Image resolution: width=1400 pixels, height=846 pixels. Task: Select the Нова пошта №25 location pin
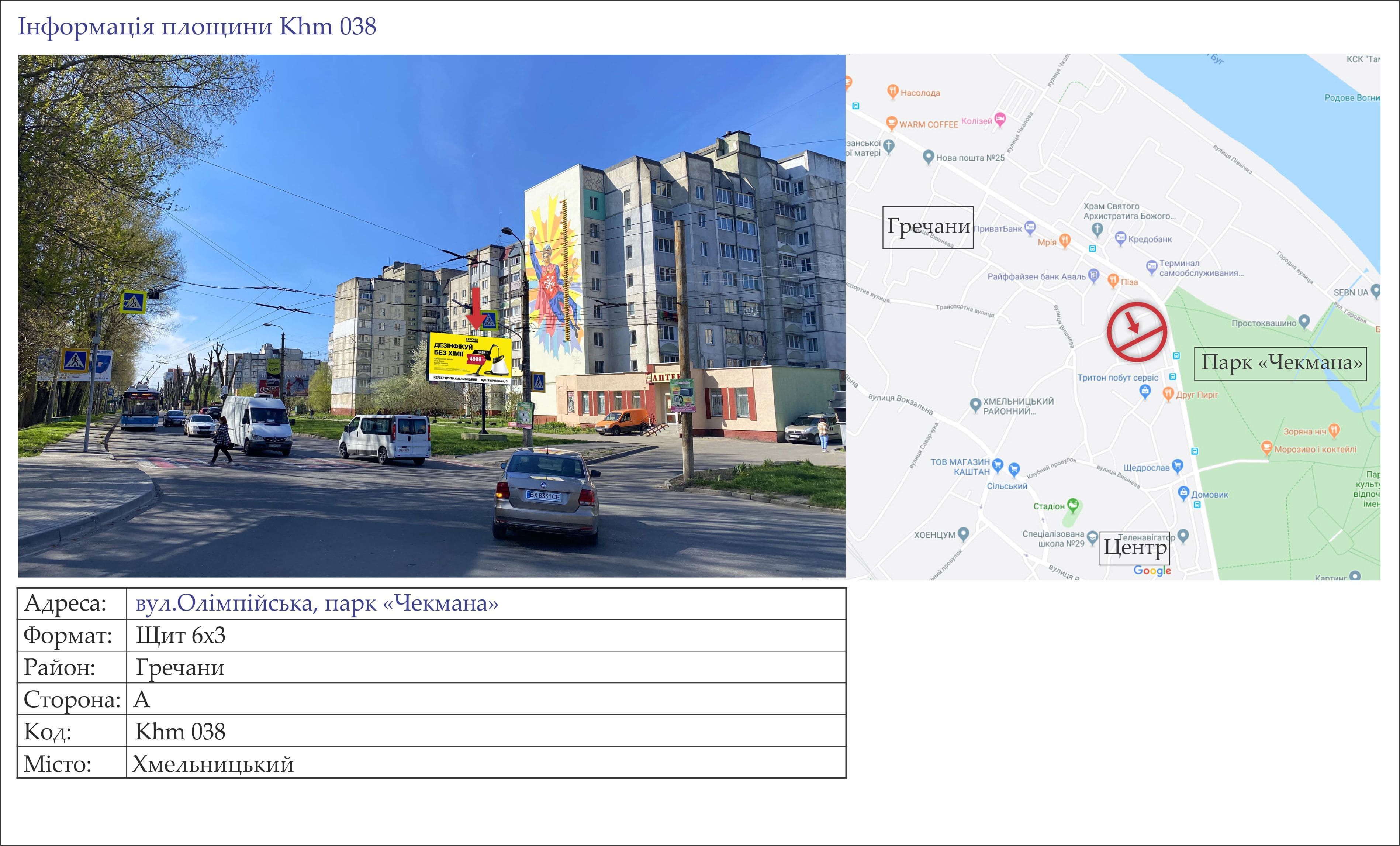point(928,157)
